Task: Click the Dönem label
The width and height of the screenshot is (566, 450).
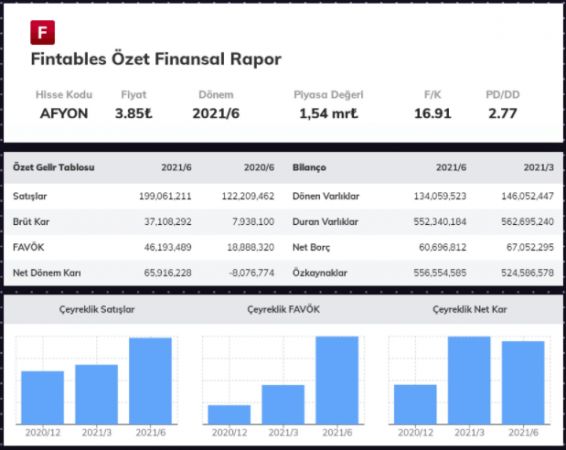Action: coord(216,95)
